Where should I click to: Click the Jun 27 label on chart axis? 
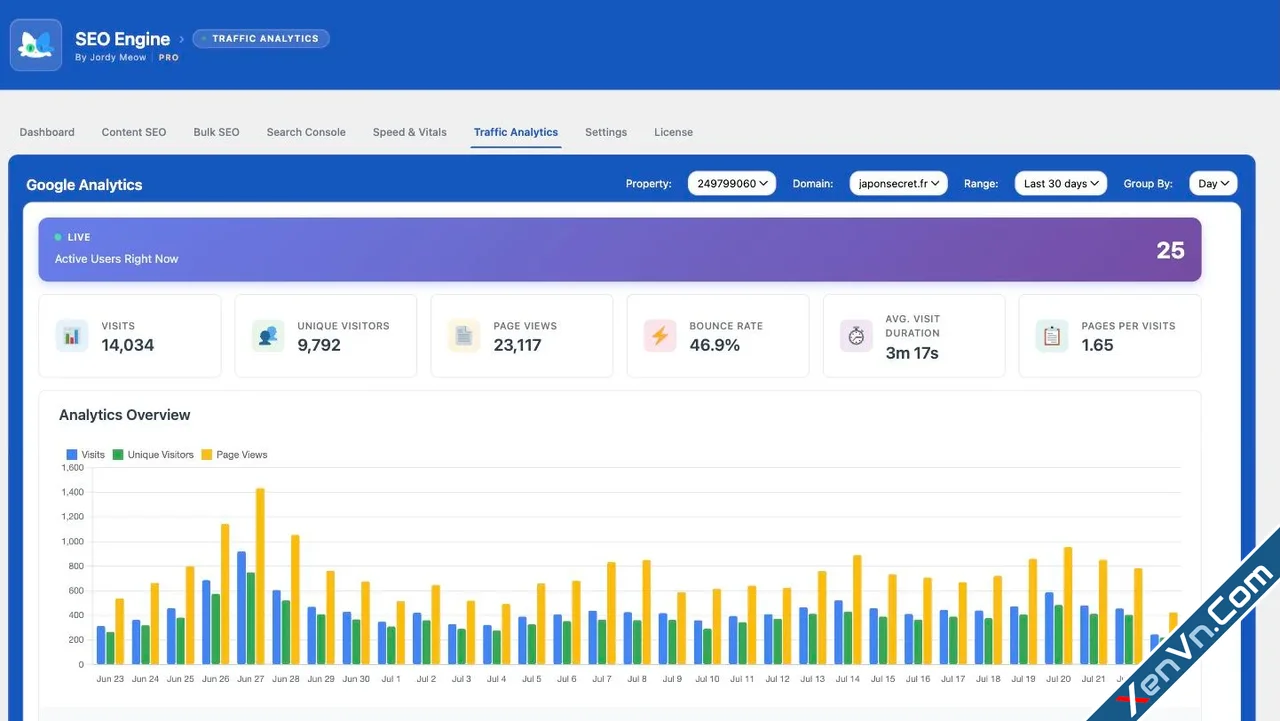251,679
